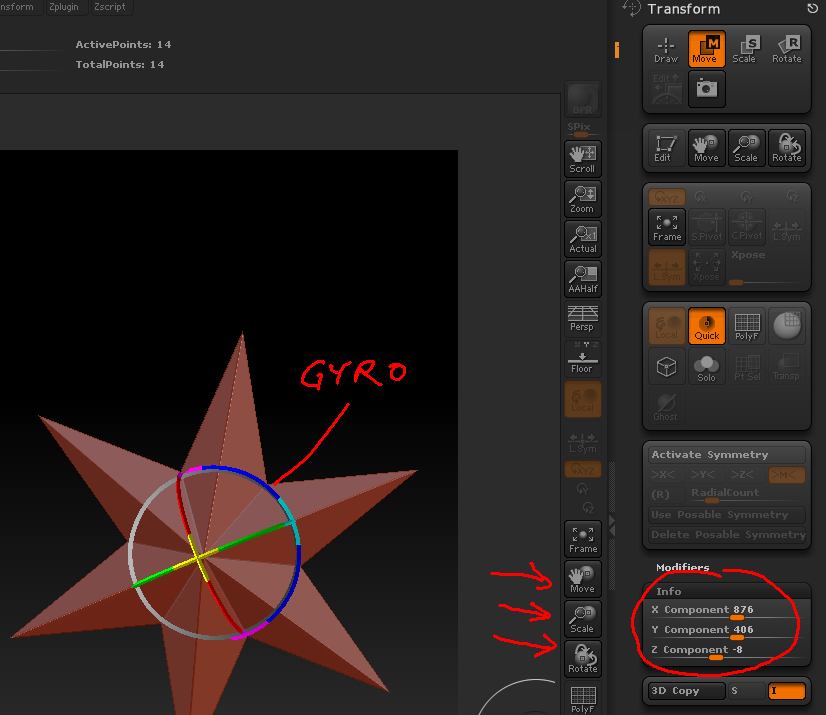Toggle the >X< symmetry axis

pos(663,475)
